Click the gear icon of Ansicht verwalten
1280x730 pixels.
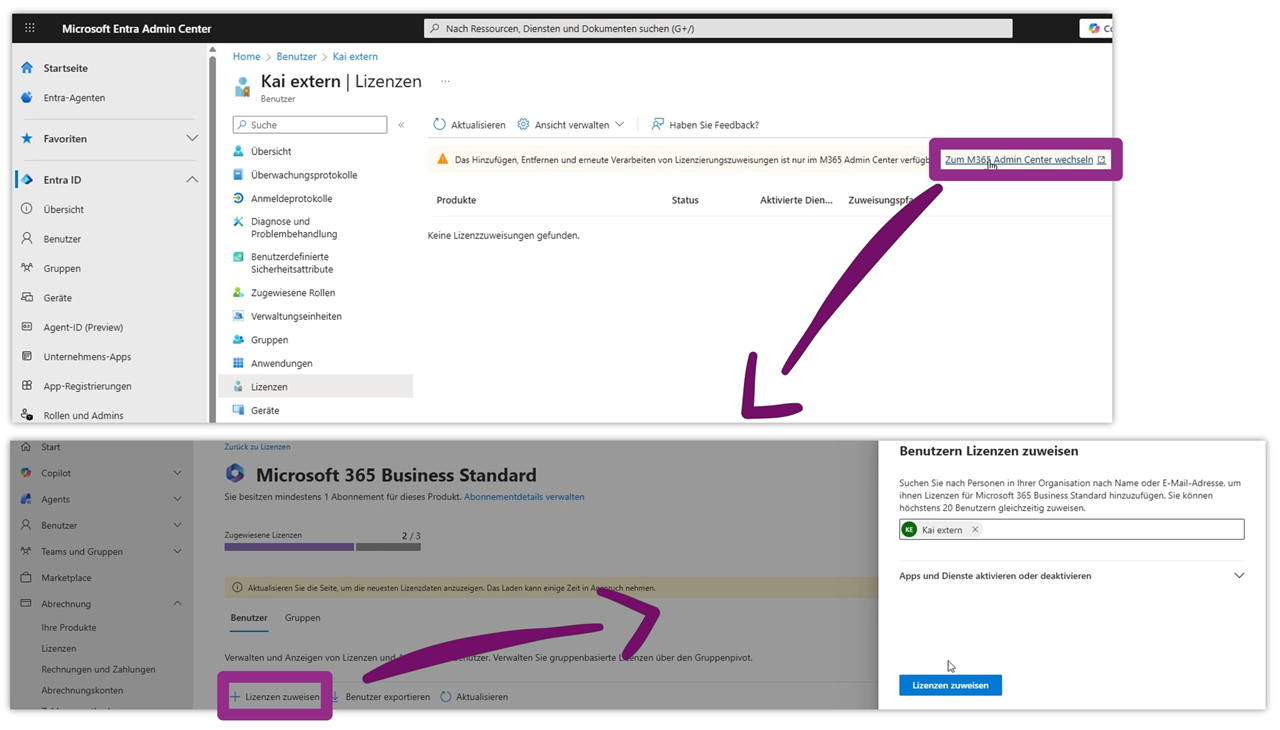coord(523,125)
